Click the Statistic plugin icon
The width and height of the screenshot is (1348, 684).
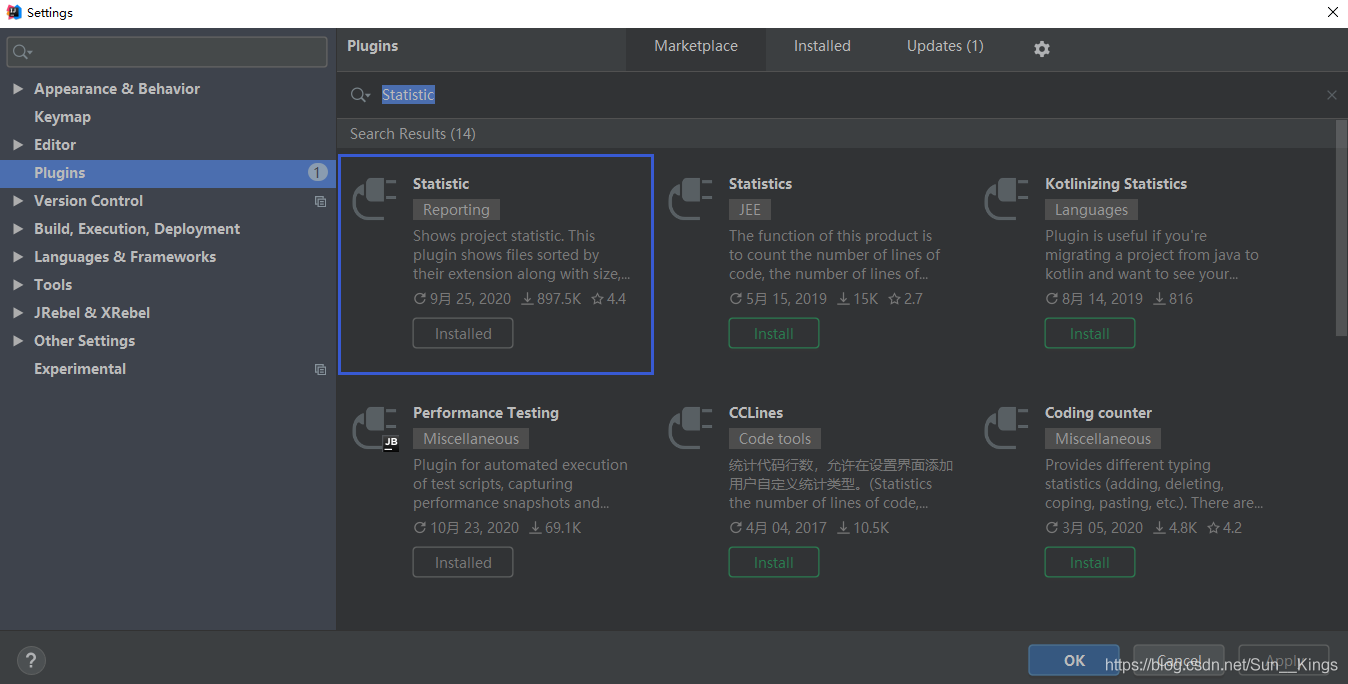375,199
